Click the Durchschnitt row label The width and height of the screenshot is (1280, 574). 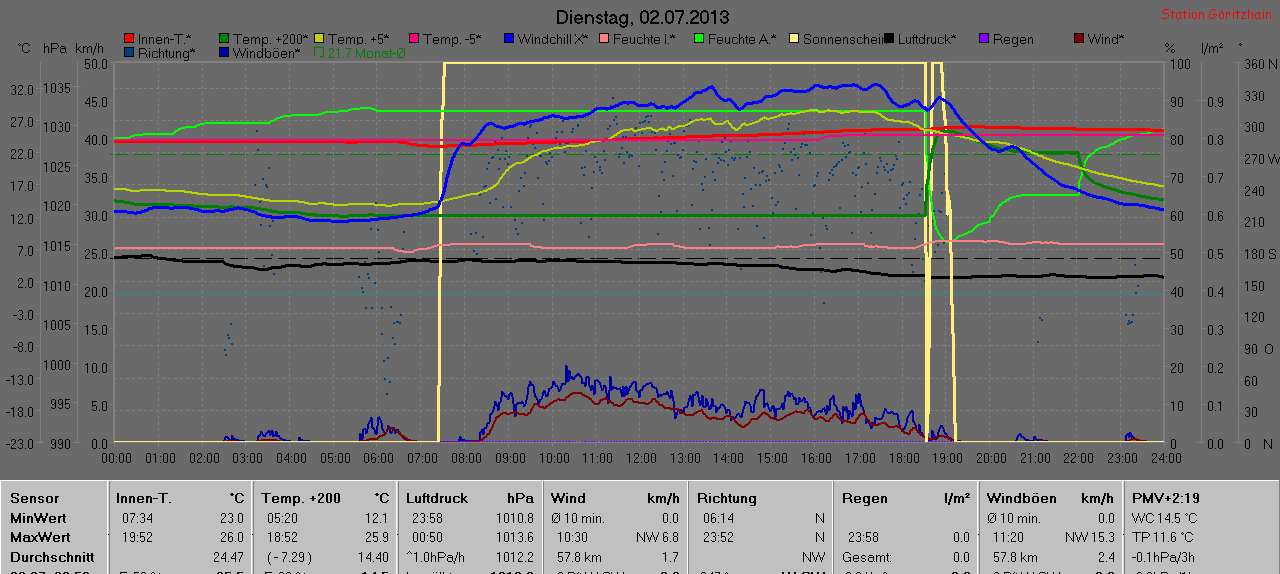tap(52, 557)
